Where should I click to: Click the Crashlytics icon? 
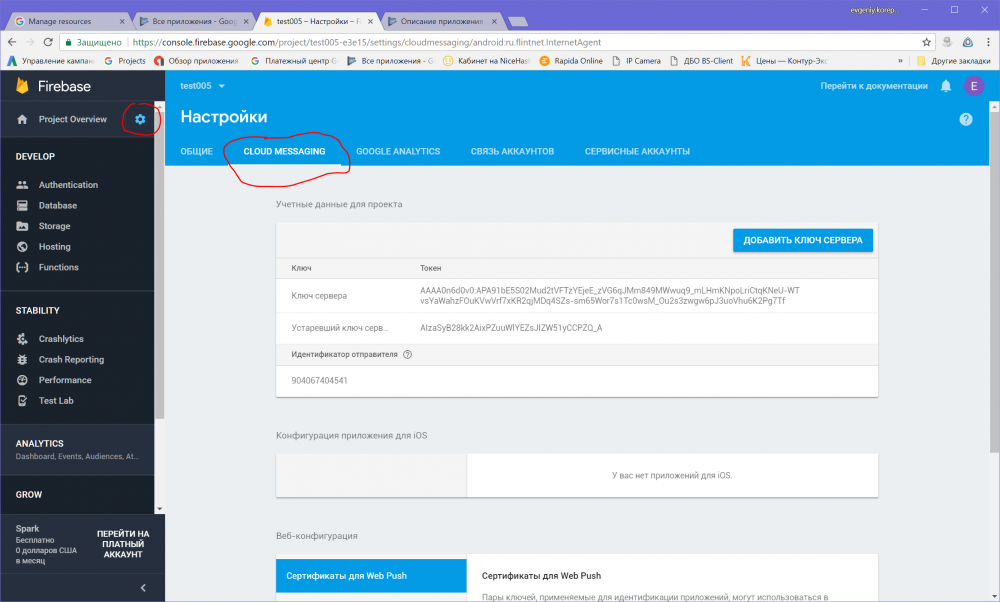pyautogui.click(x=22, y=339)
